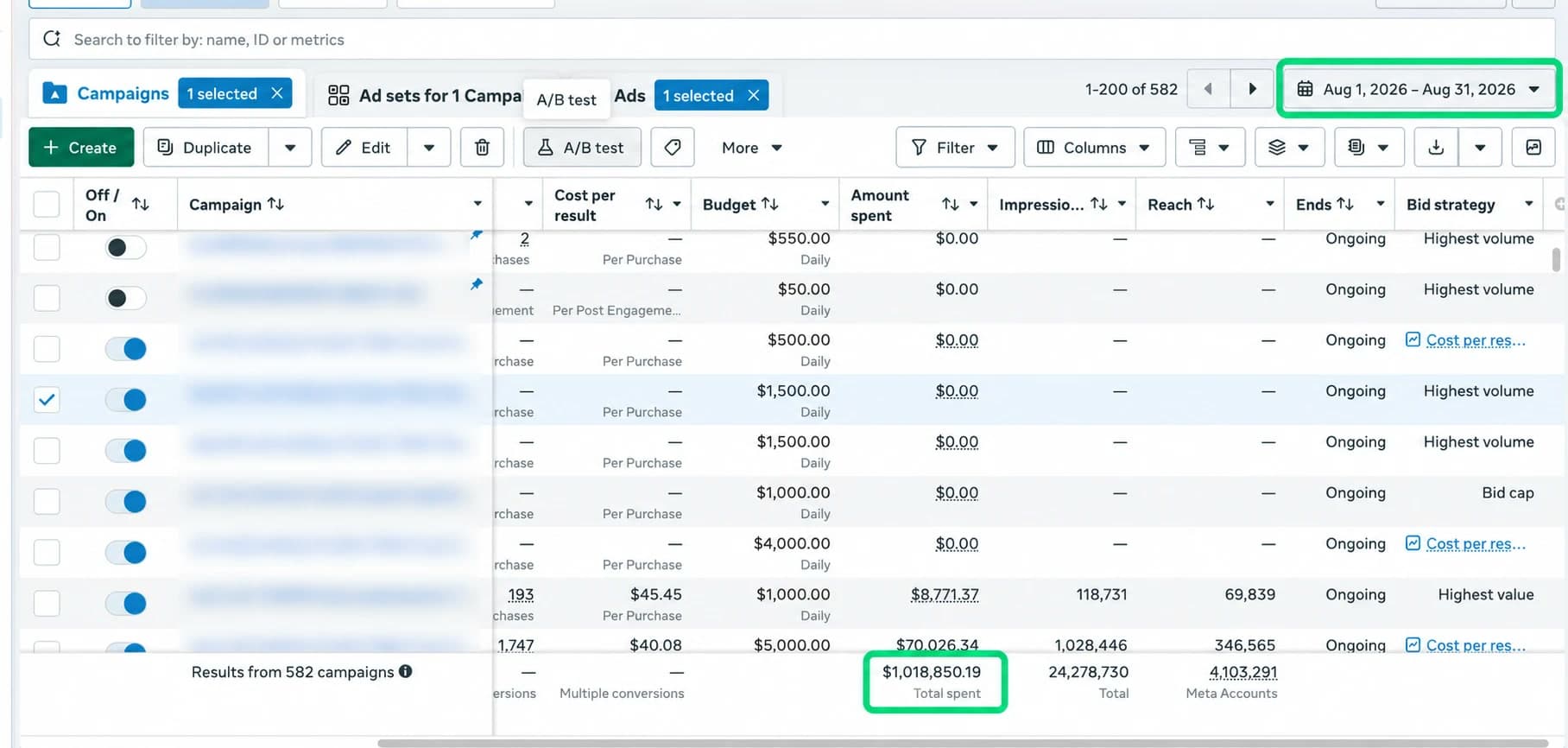Click the horizontal scrollbar at bottom

pyautogui.click(x=963, y=743)
